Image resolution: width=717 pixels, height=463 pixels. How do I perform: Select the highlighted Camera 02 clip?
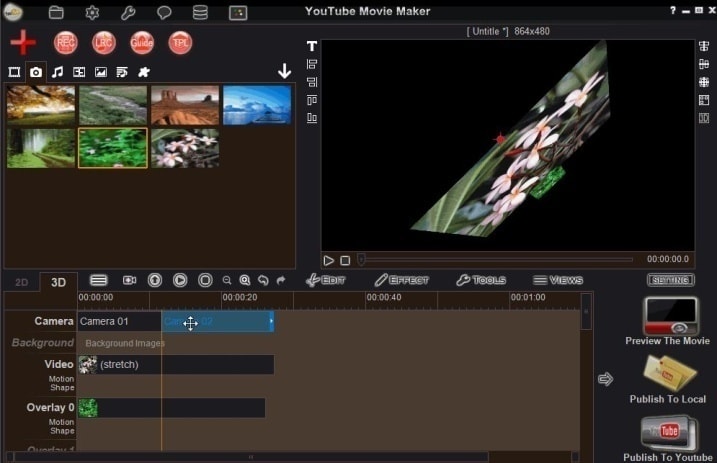(218, 321)
